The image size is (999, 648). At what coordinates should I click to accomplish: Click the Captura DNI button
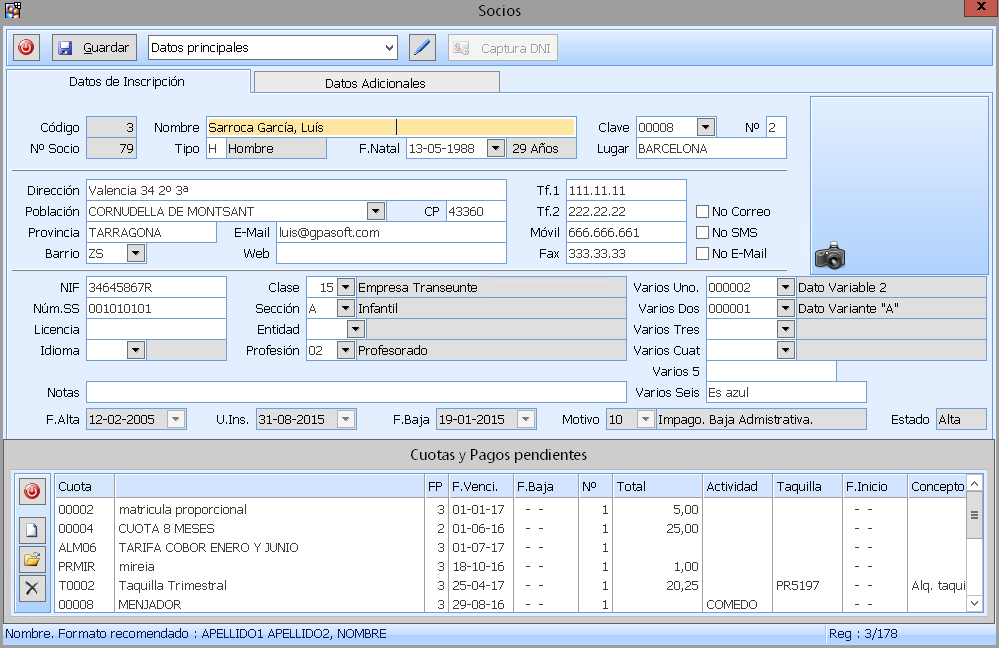point(503,47)
